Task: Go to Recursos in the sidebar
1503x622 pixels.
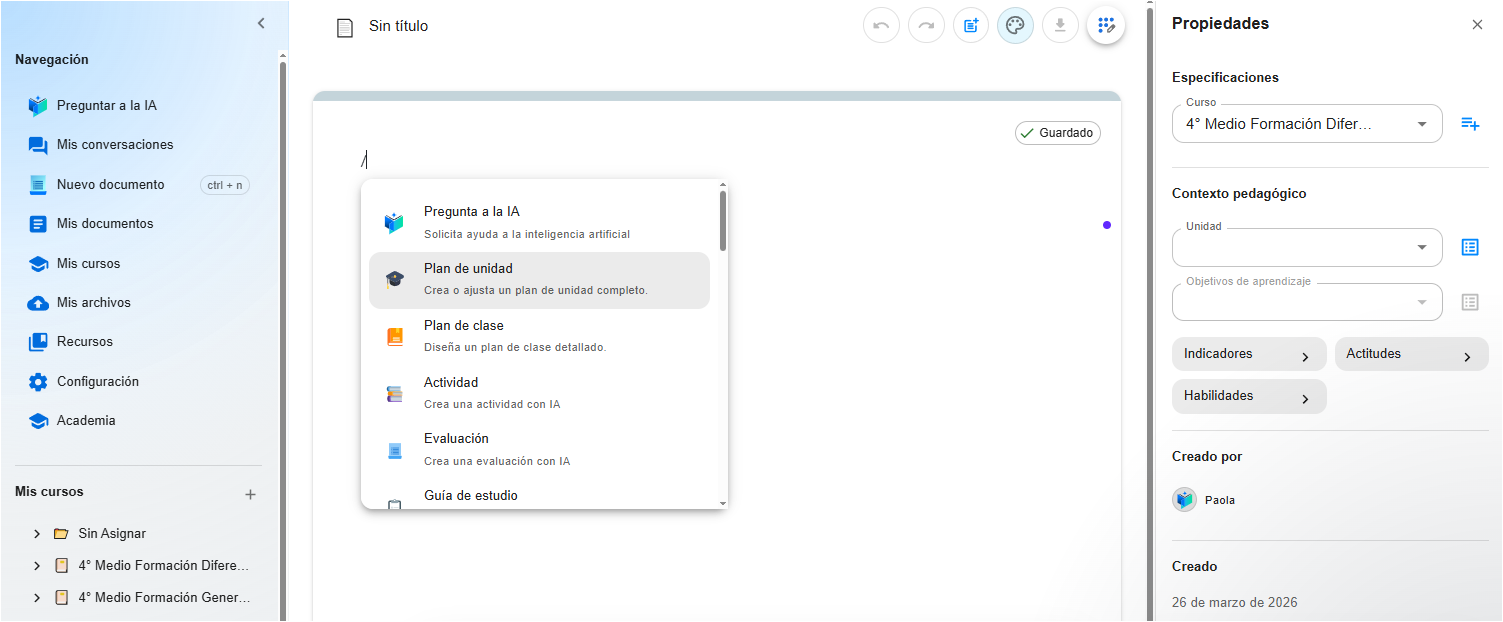Action: (x=85, y=342)
